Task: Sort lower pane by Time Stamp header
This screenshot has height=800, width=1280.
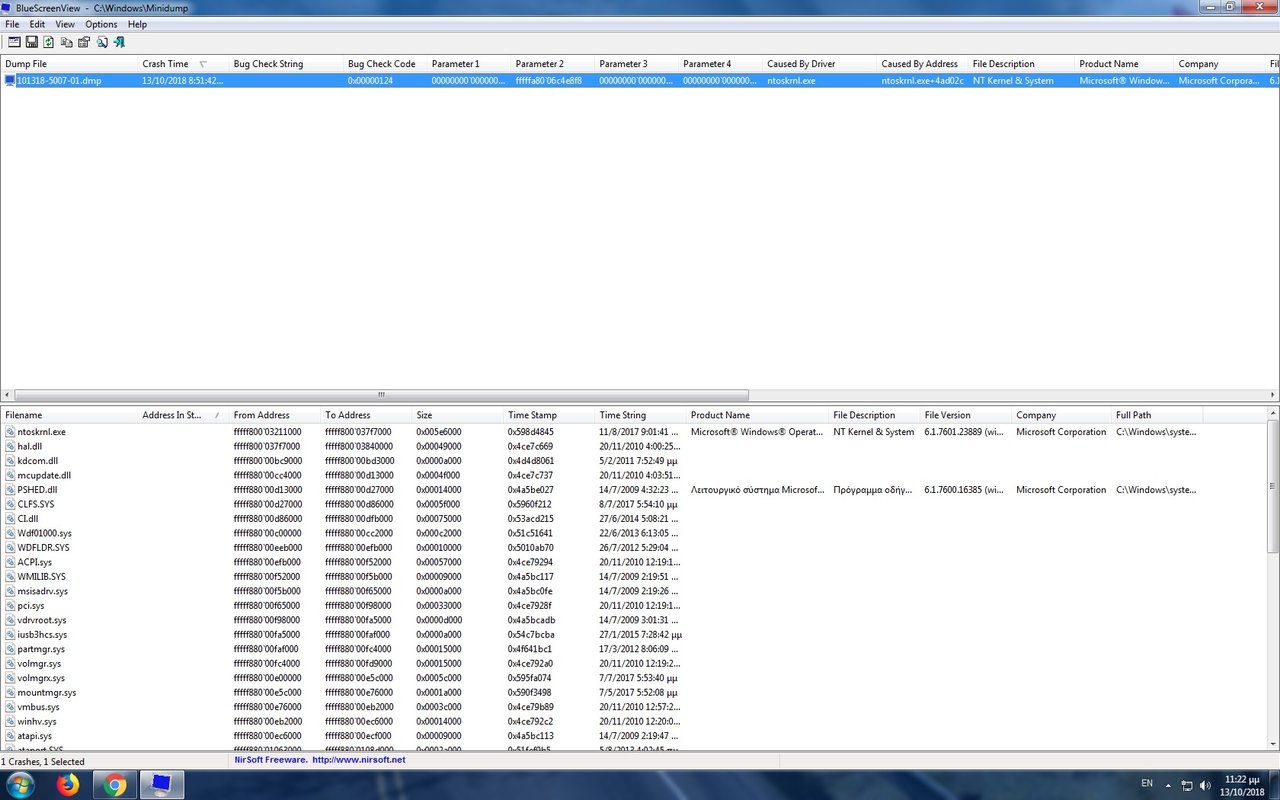Action: click(549, 415)
